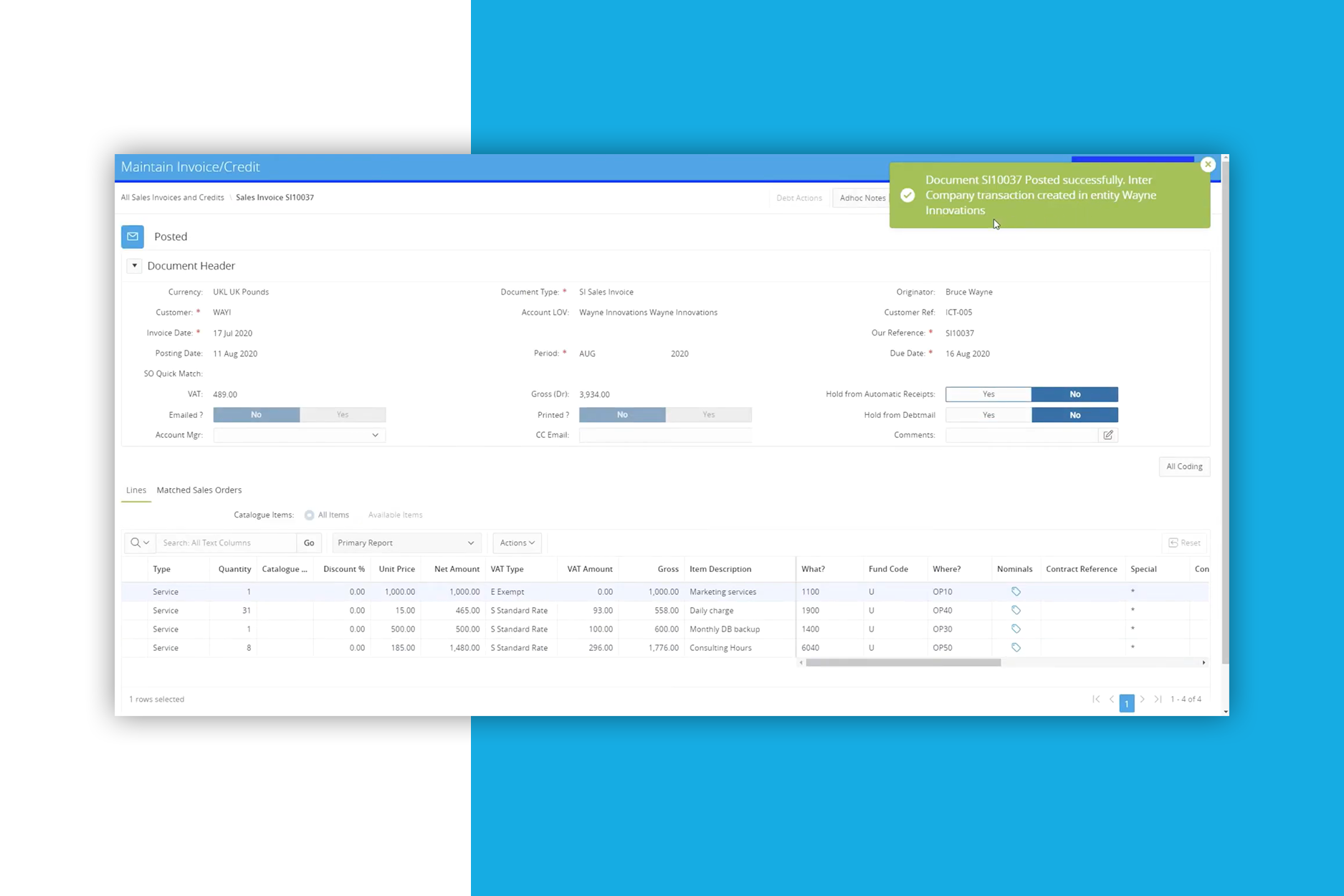Screen dimensions: 1344x896
Task: Click the envelope icon beside Posted status
Action: point(133,237)
